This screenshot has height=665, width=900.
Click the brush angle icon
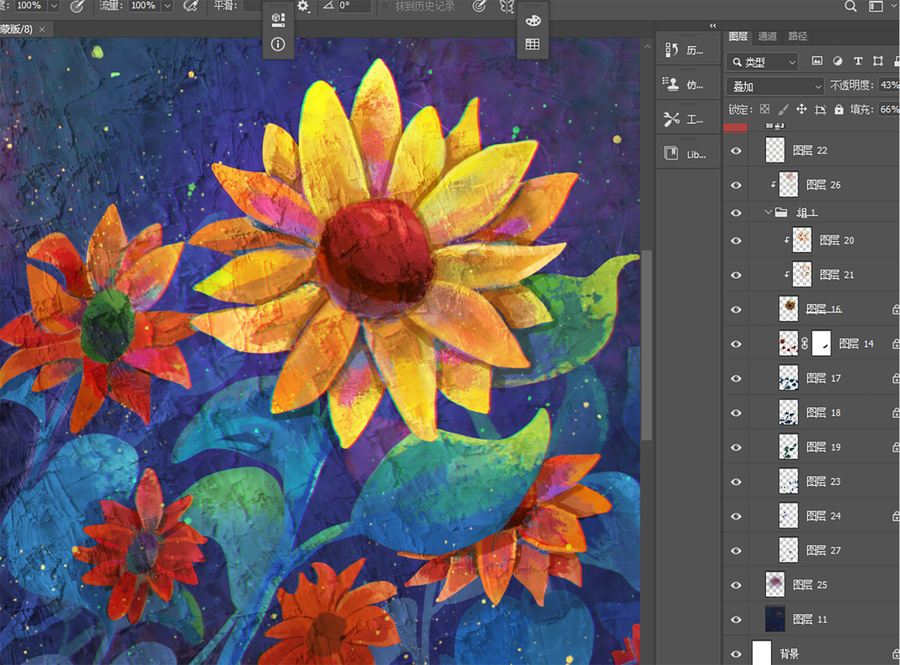(328, 6)
